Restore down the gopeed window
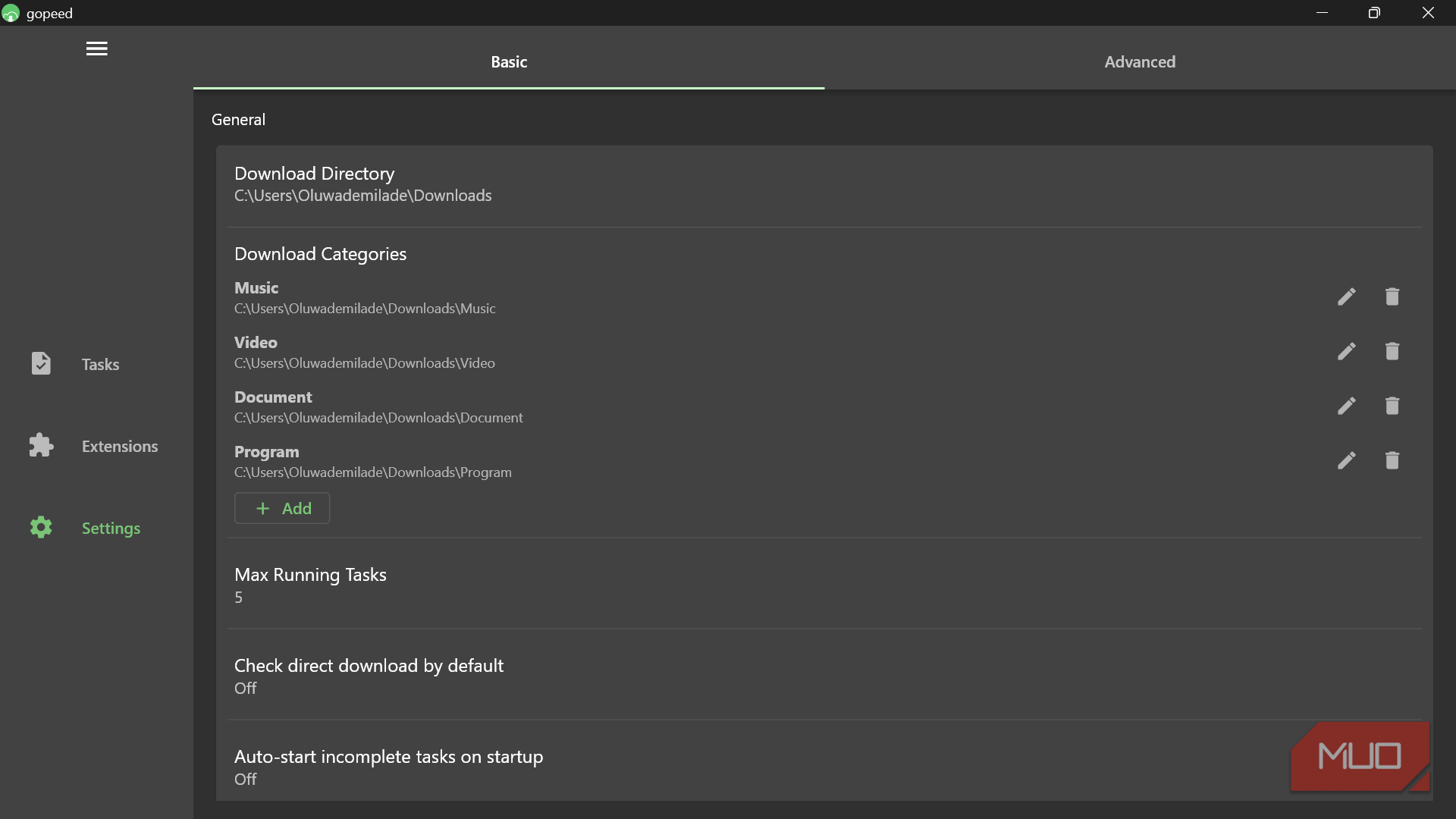Image resolution: width=1456 pixels, height=819 pixels. pos(1373,13)
